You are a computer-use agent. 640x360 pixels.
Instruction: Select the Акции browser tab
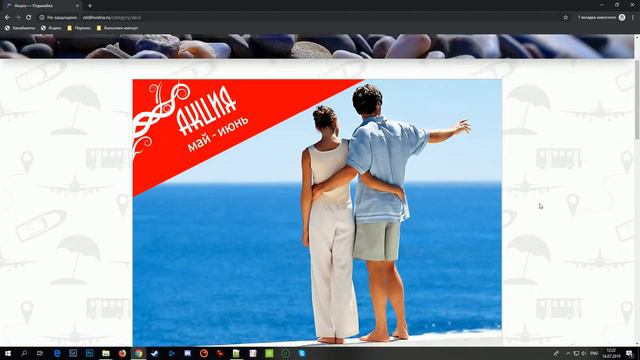pos(42,6)
